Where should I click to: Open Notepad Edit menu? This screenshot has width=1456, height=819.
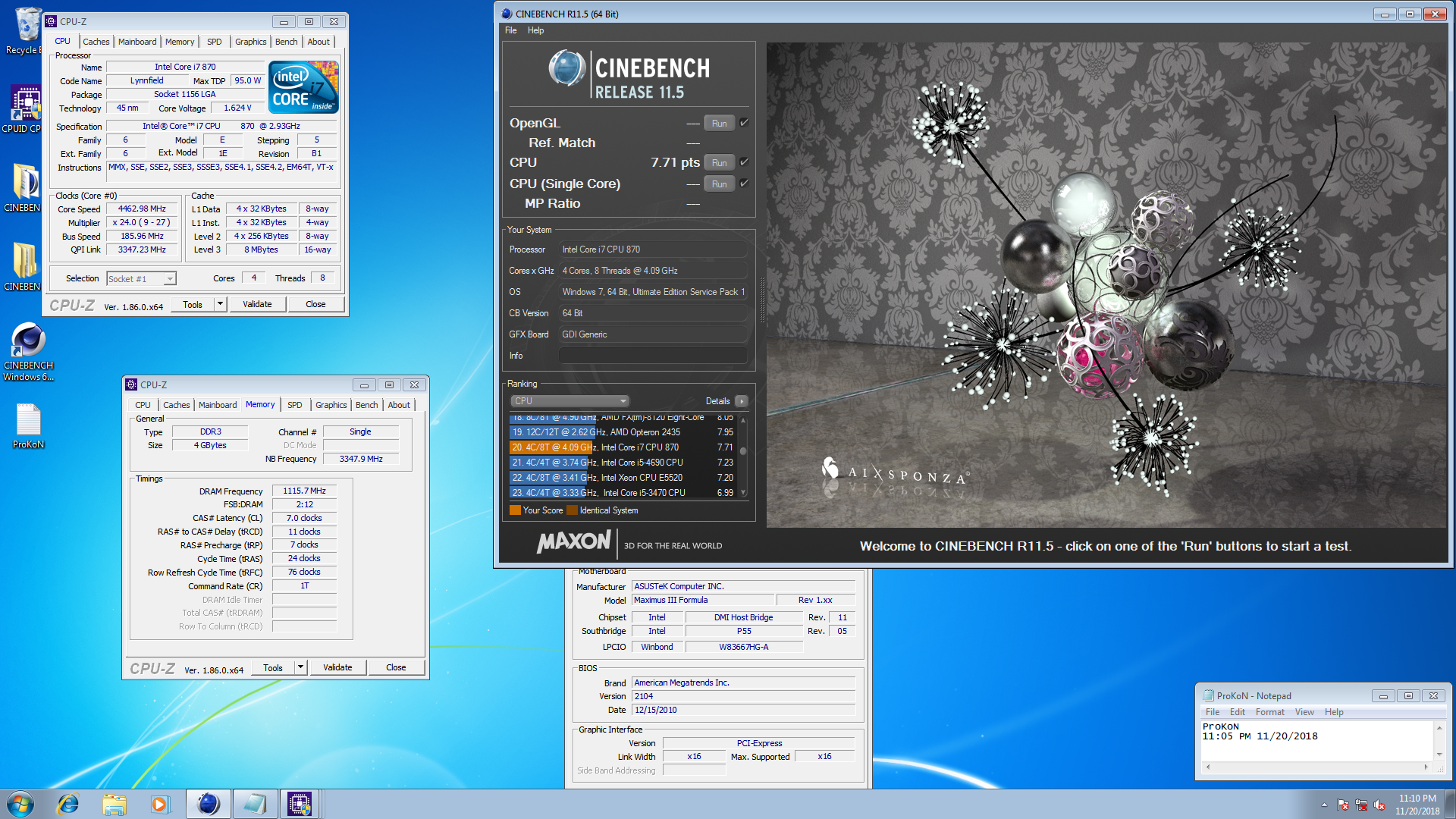1237,712
